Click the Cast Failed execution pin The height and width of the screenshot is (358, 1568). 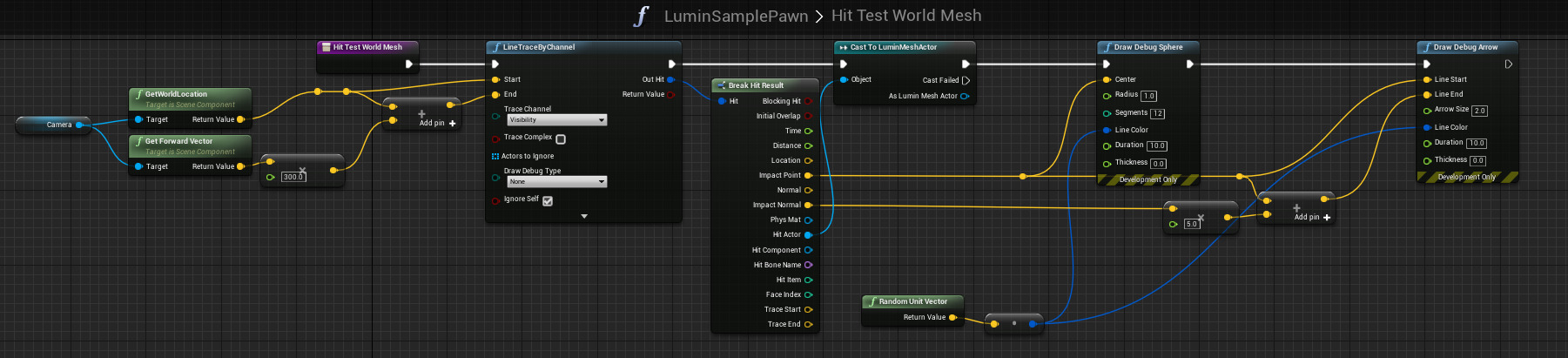[966, 80]
